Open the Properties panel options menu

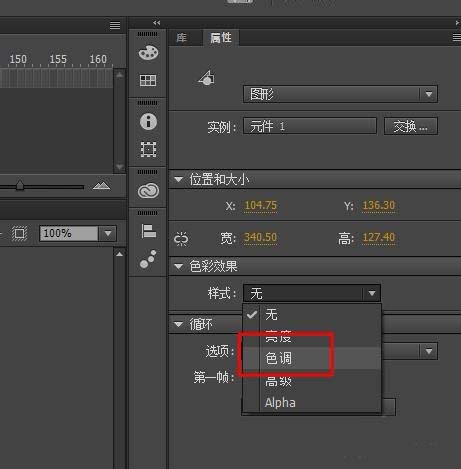click(457, 38)
